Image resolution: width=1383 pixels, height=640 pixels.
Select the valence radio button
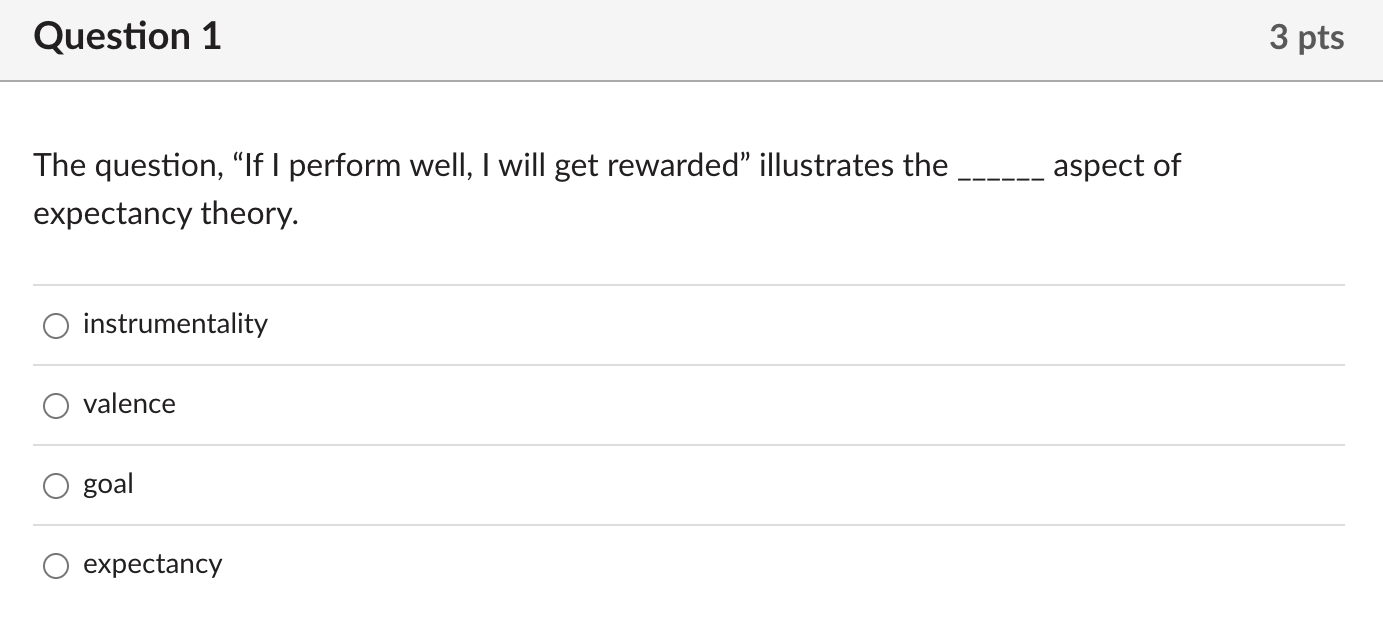pos(56,405)
